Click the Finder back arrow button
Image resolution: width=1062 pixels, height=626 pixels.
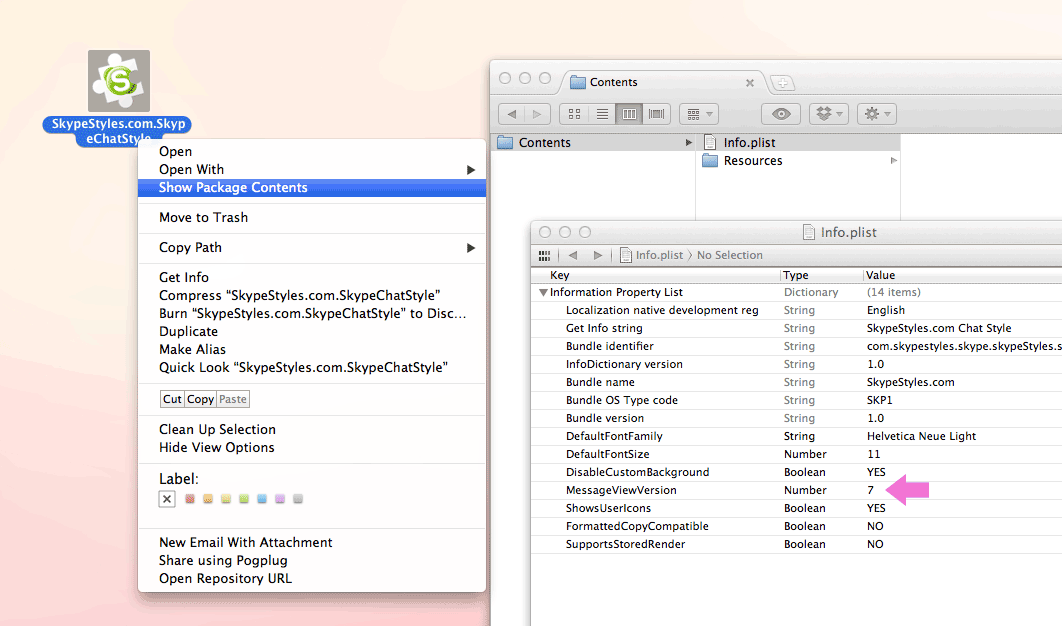tap(511, 114)
